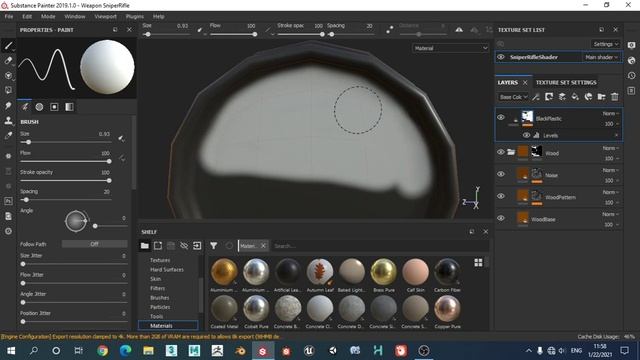The height and width of the screenshot is (360, 640).
Task: Open Wood folder blend mode dropdown
Action: 611,148
